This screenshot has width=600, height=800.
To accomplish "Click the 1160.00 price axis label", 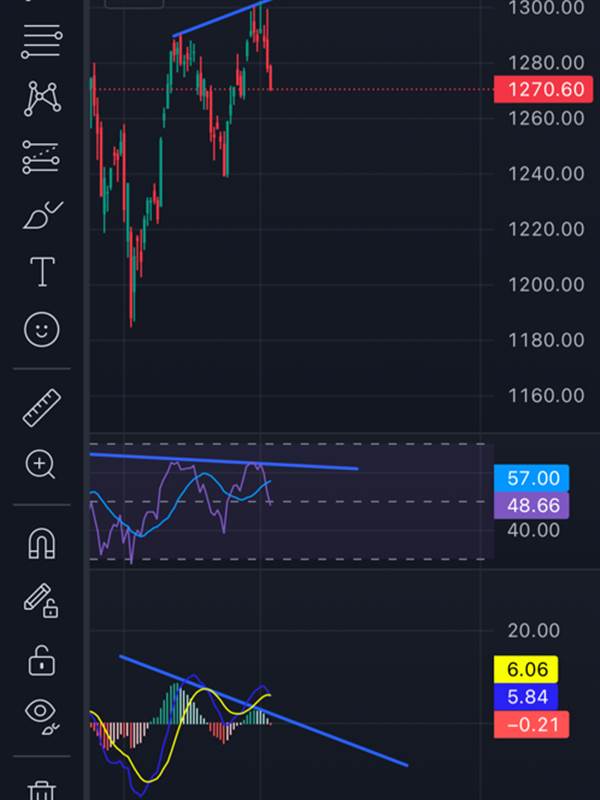I will [x=546, y=395].
